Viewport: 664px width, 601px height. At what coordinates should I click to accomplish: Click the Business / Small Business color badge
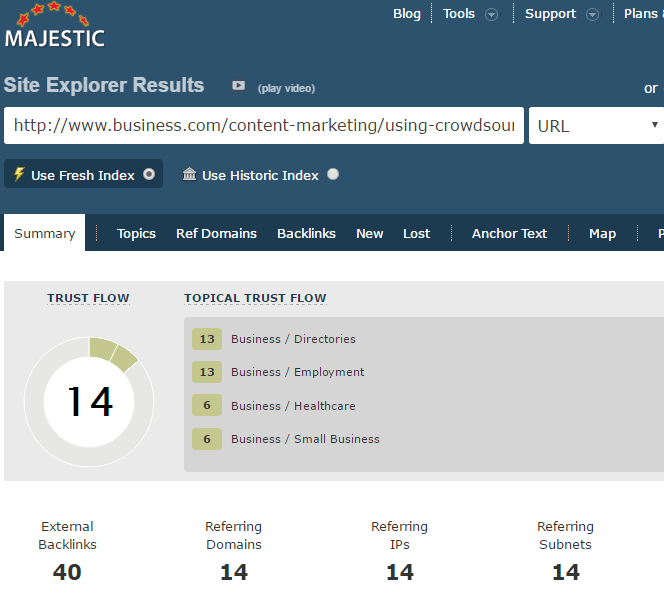tap(207, 439)
